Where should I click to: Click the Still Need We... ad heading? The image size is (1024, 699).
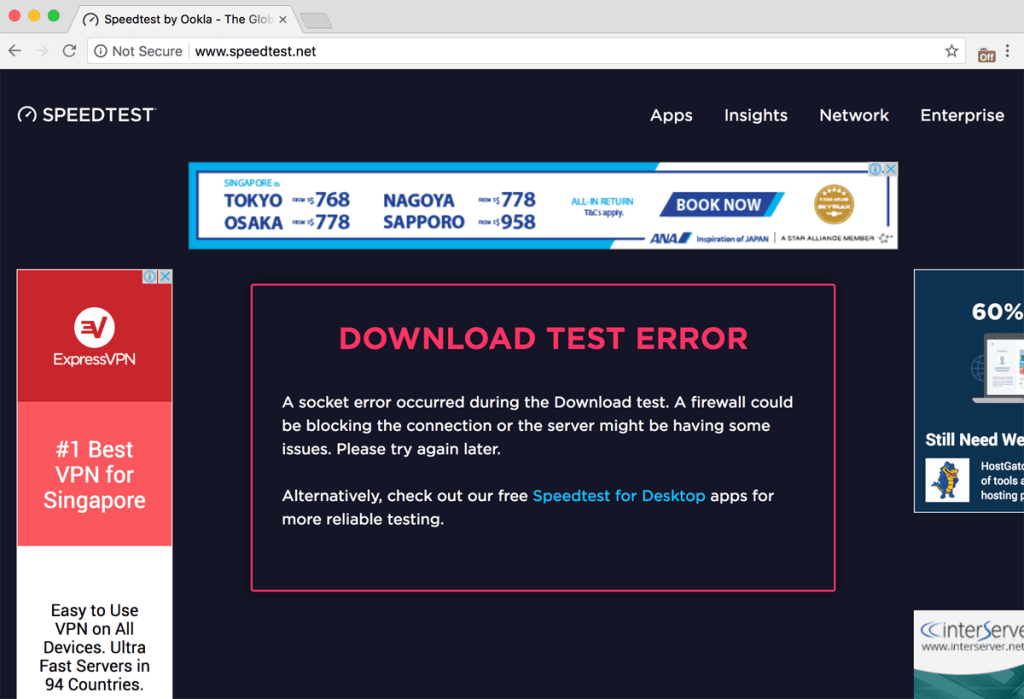974,440
